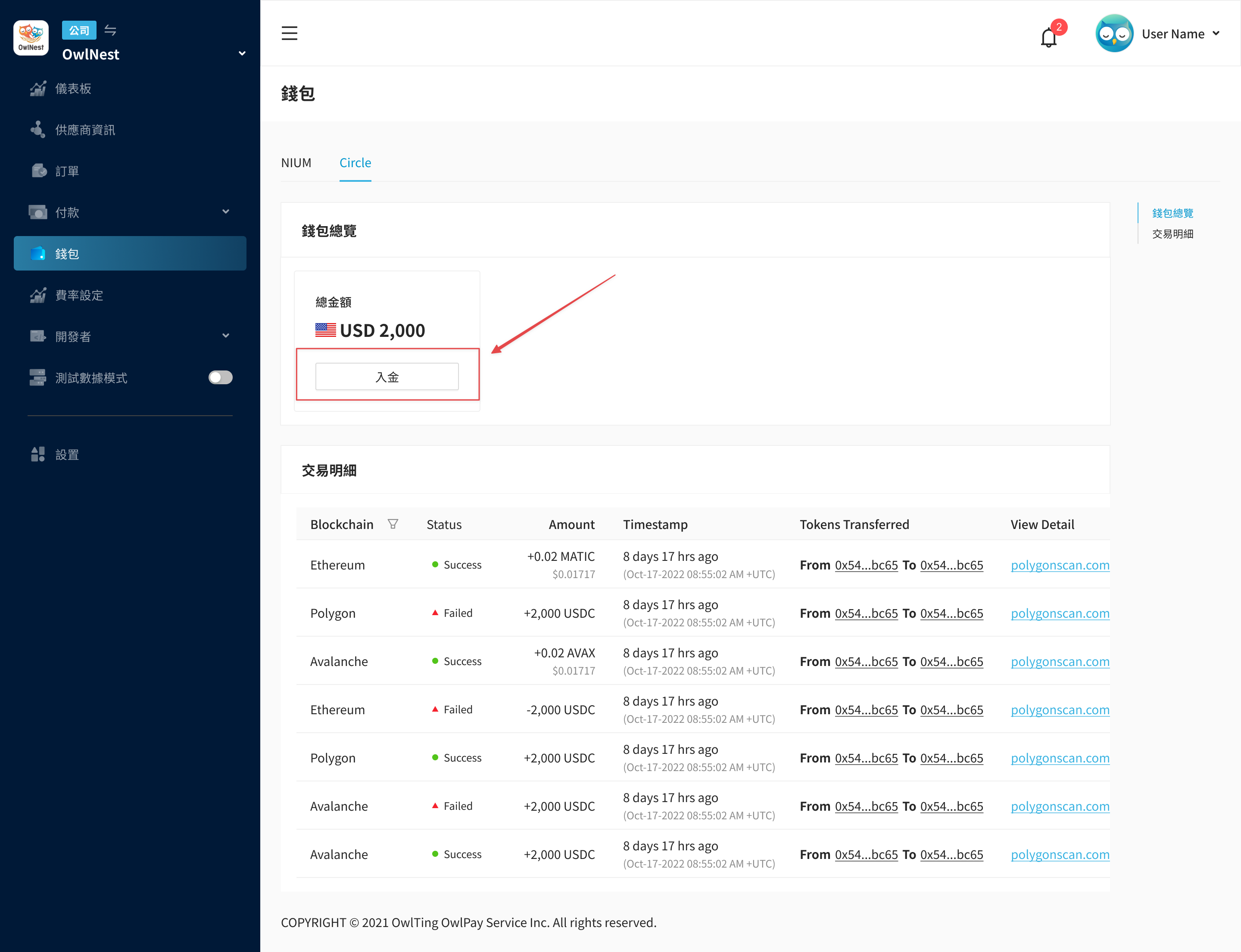Click the OwlNest logo icon
Image resolution: width=1241 pixels, height=952 pixels.
pos(31,38)
